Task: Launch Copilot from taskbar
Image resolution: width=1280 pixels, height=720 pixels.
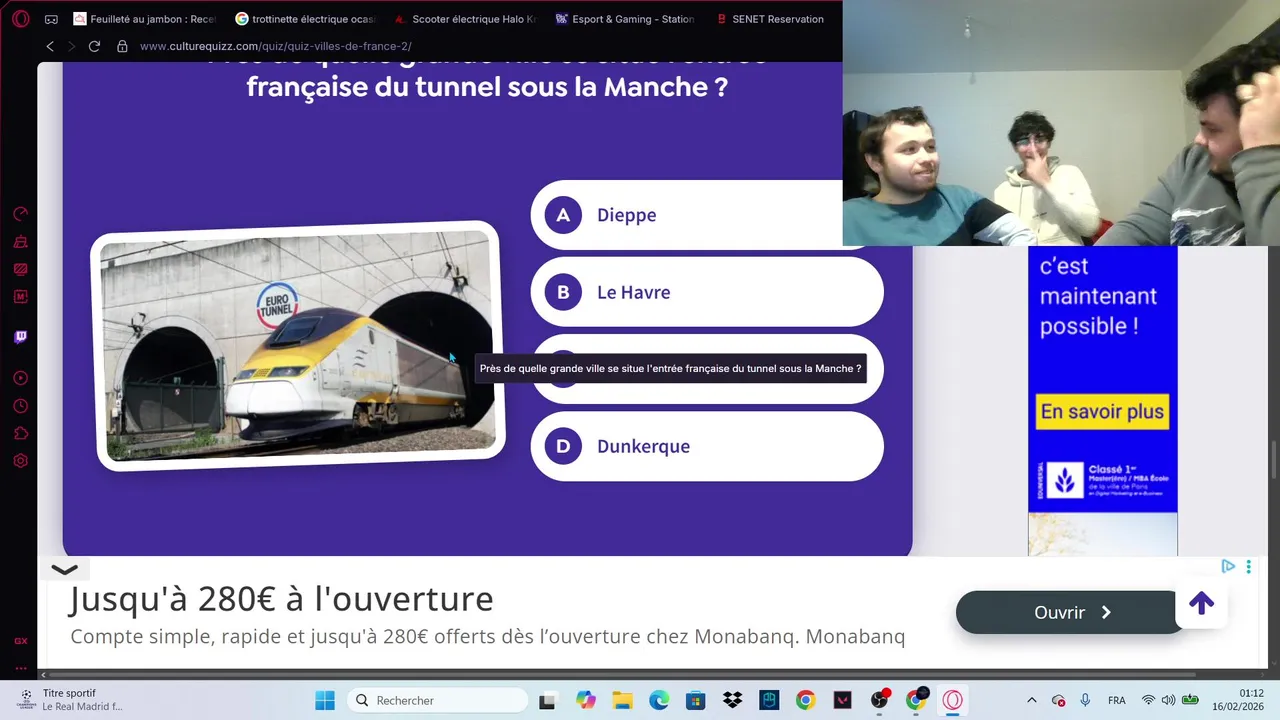Action: 585,700
